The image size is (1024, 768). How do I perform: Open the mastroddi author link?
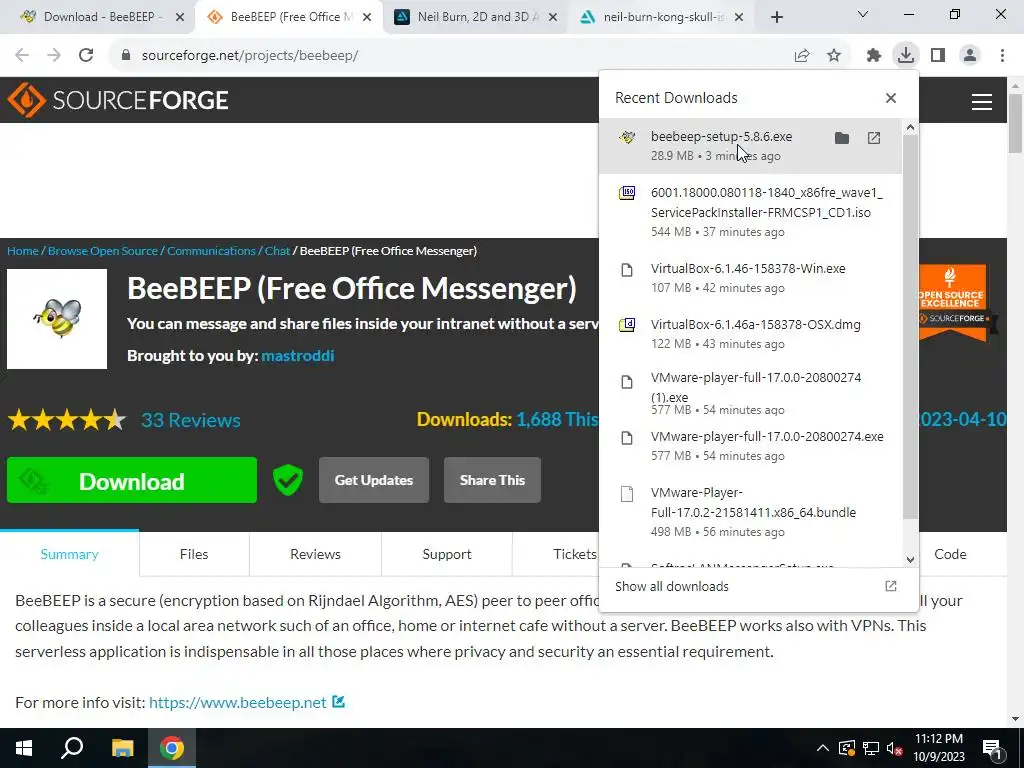(298, 355)
